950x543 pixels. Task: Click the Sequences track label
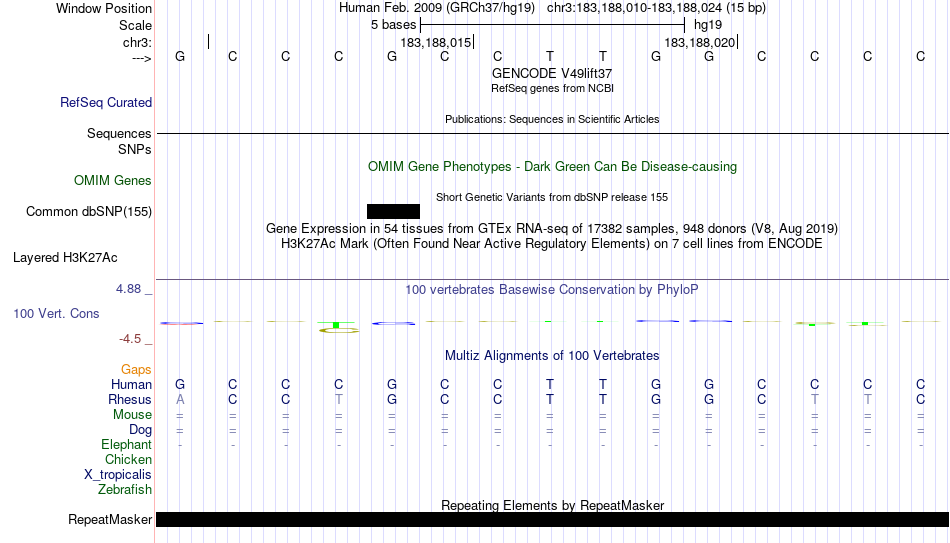click(x=119, y=133)
